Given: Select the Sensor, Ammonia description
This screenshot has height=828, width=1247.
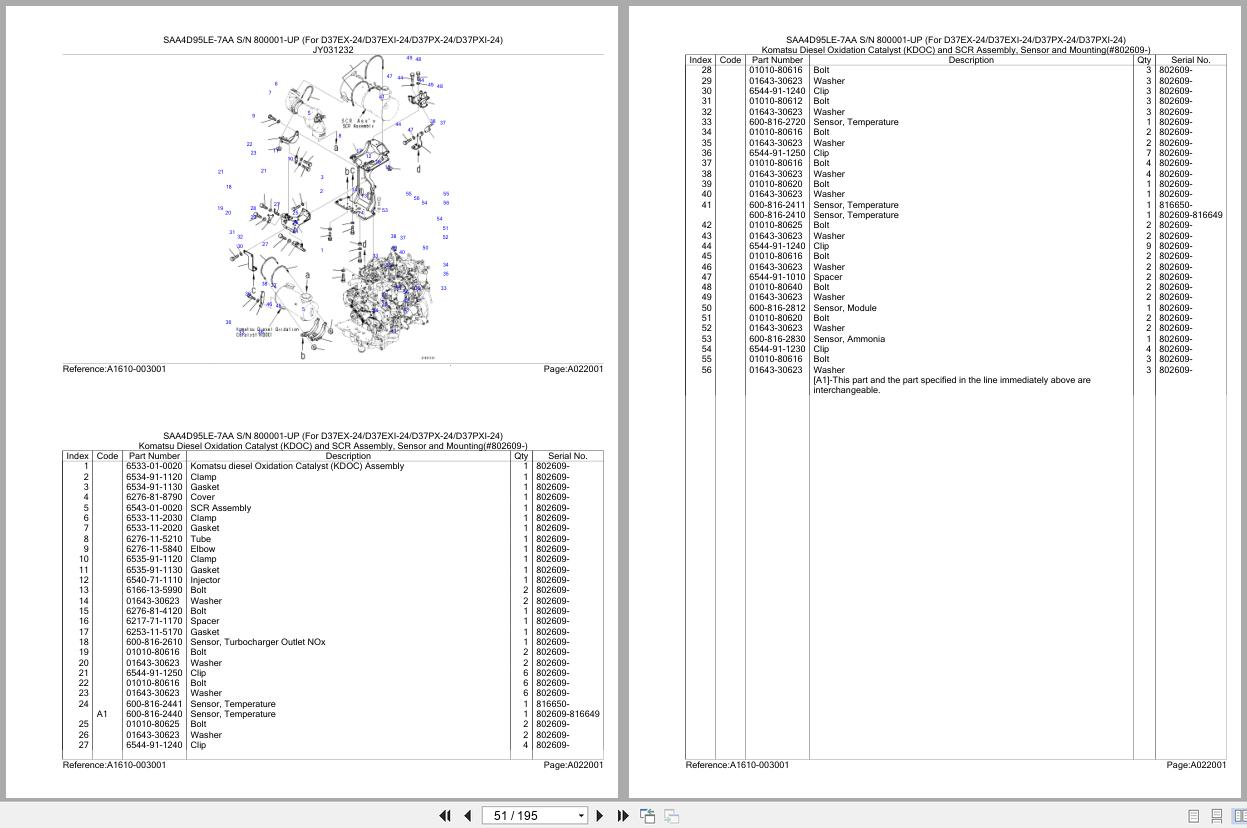Looking at the screenshot, I should click(849, 339).
